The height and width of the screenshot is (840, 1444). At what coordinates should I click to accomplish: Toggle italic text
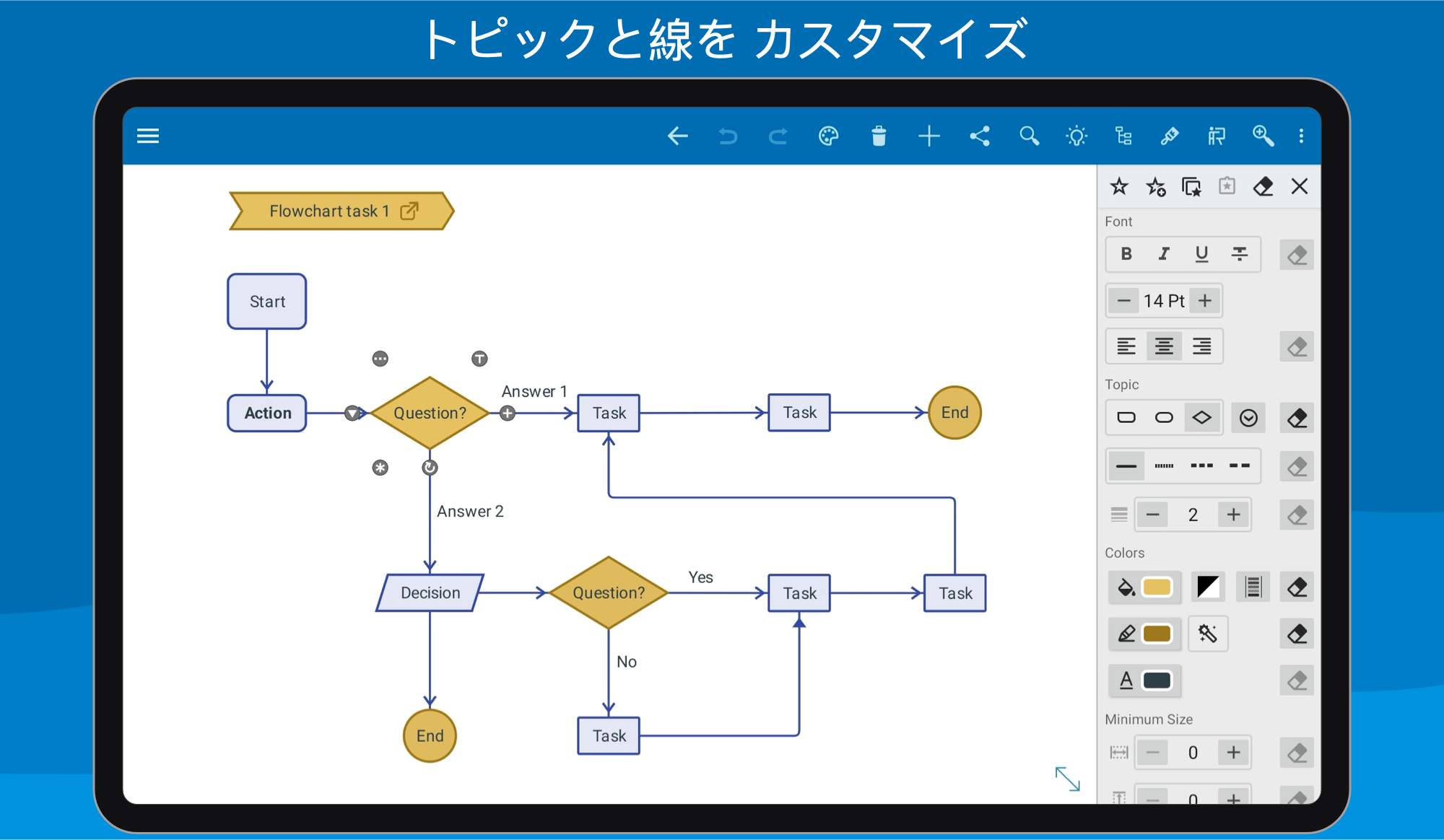point(1164,254)
